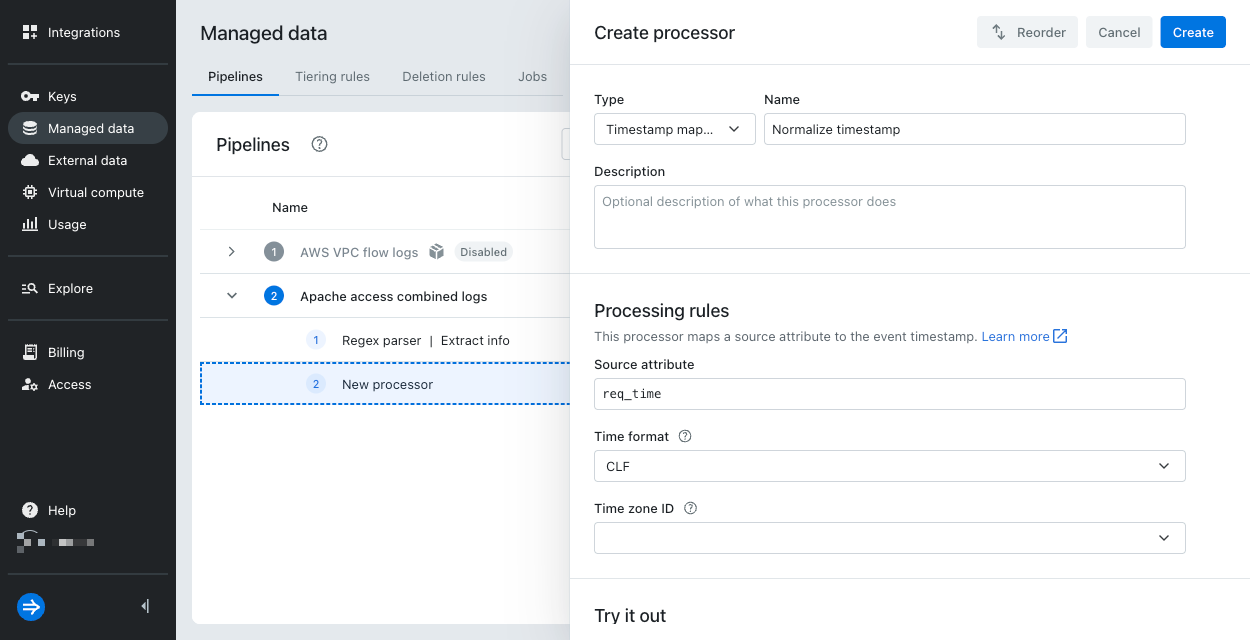This screenshot has height=640, width=1250.
Task: Collapse the sidebar with the arrow icon
Action: click(145, 606)
